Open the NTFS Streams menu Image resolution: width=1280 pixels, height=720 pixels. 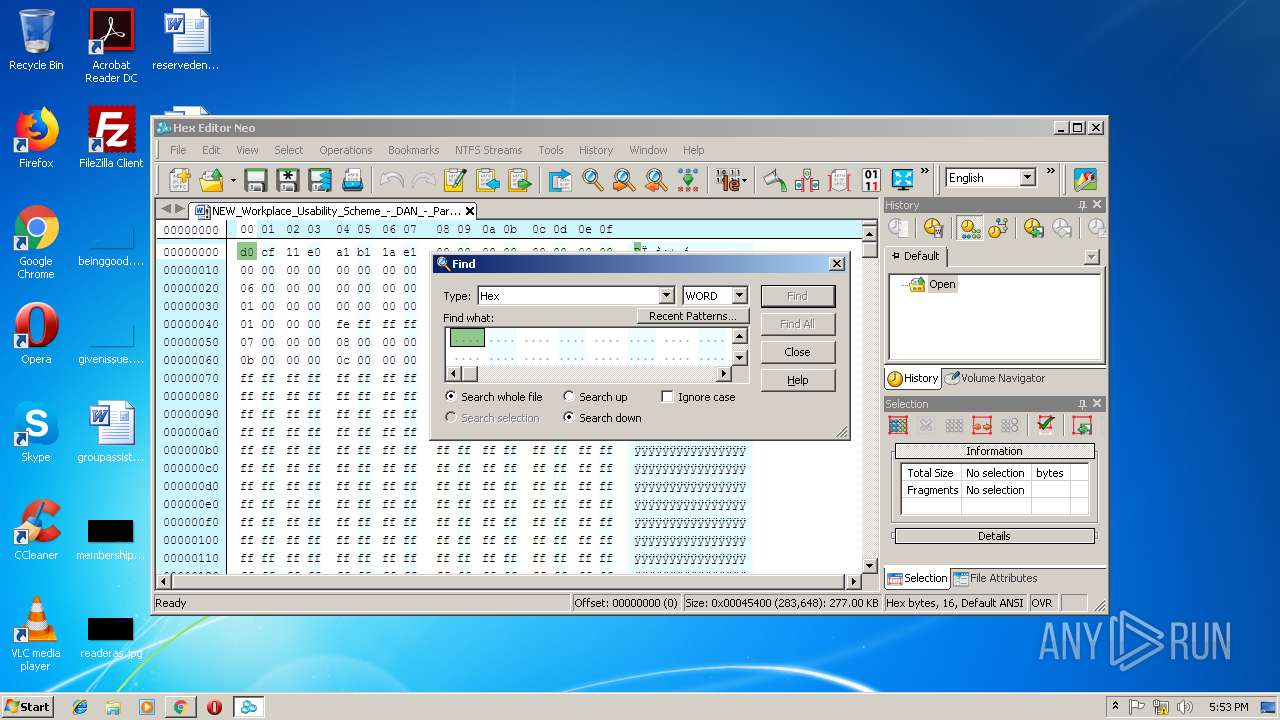(x=488, y=150)
